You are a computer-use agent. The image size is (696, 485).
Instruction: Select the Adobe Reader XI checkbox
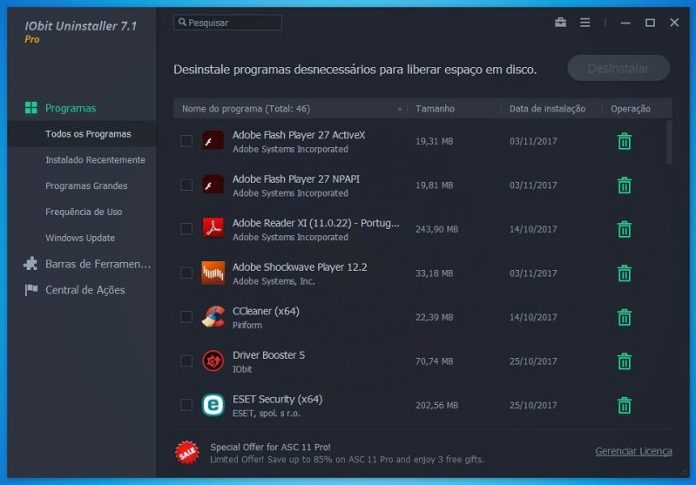[x=186, y=229]
